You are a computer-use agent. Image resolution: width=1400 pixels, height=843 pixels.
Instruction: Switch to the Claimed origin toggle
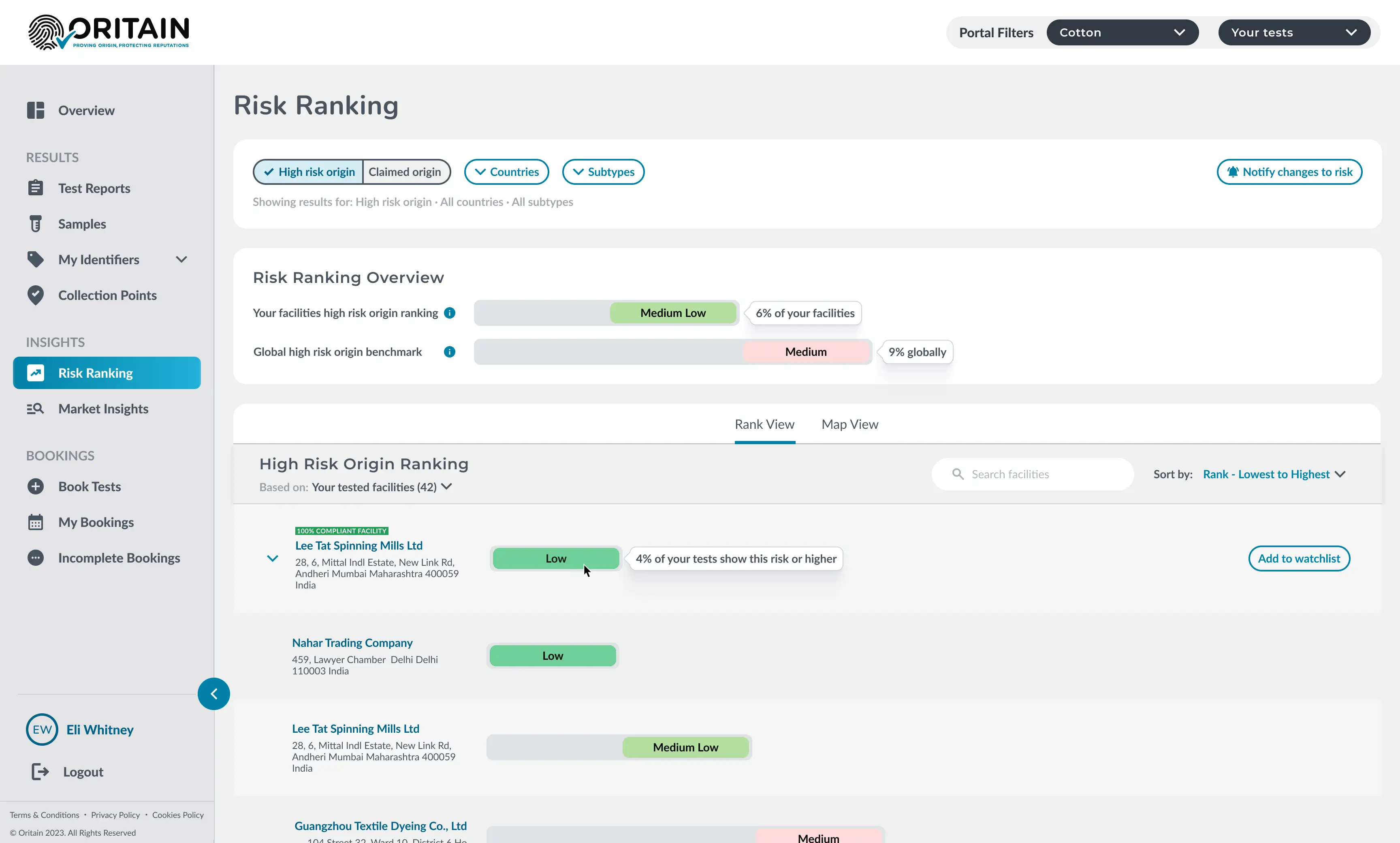pyautogui.click(x=405, y=171)
